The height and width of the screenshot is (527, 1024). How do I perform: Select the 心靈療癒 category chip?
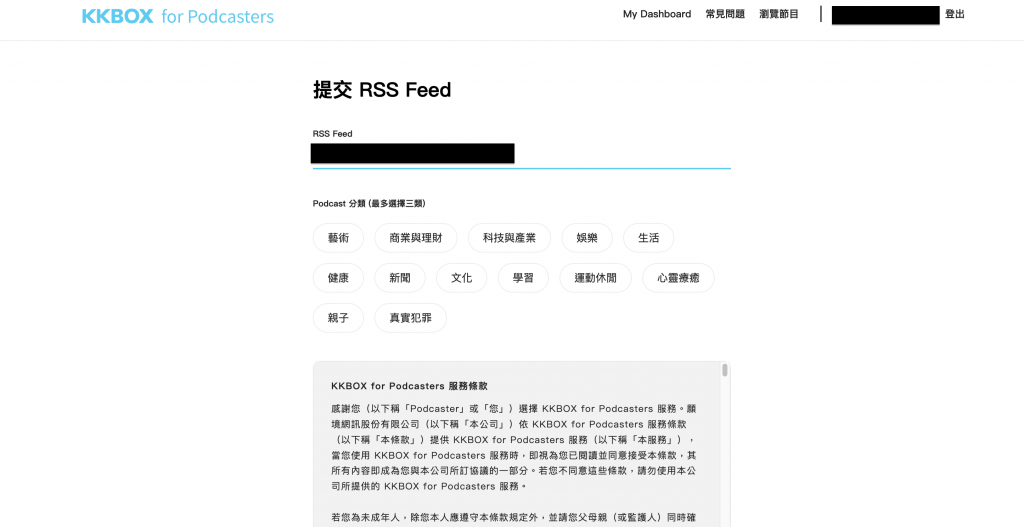678,278
